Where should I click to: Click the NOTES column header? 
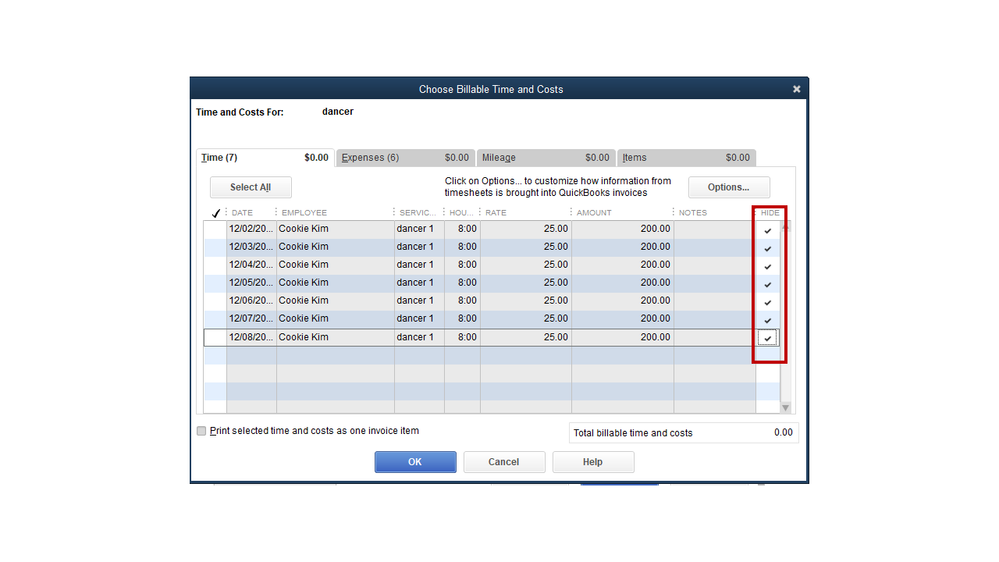(x=693, y=213)
